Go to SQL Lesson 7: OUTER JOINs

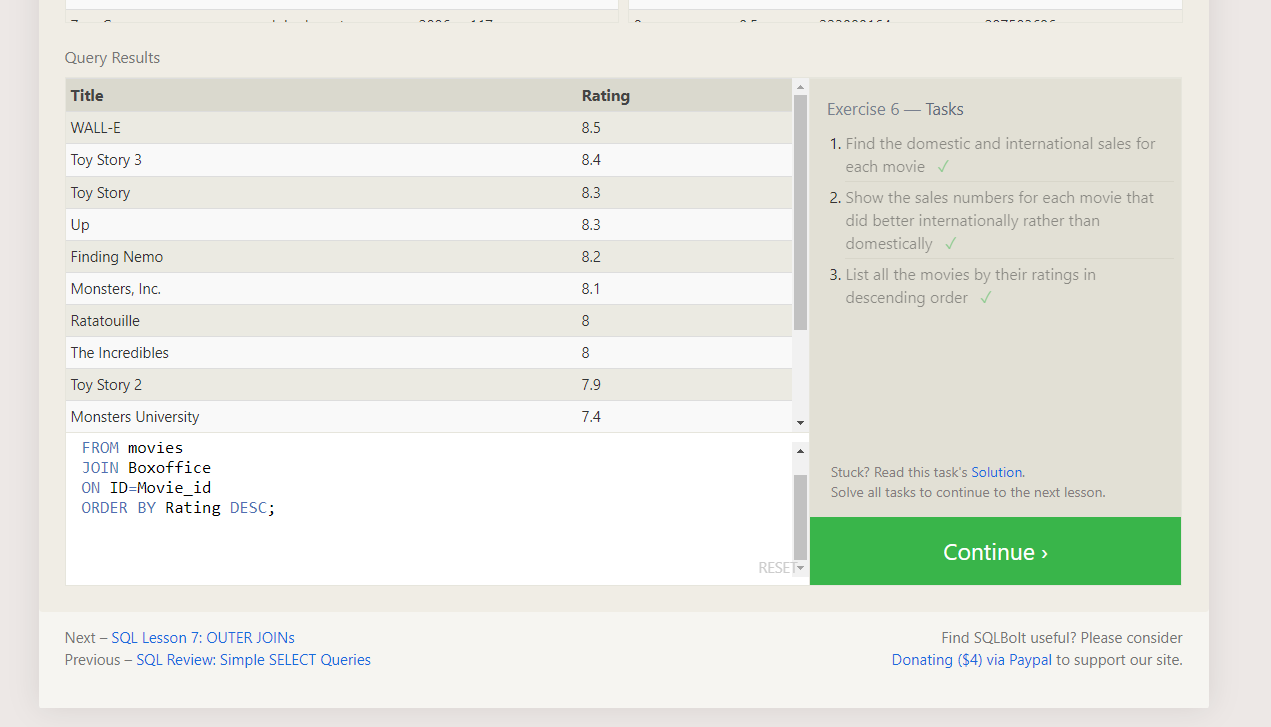pyautogui.click(x=203, y=638)
